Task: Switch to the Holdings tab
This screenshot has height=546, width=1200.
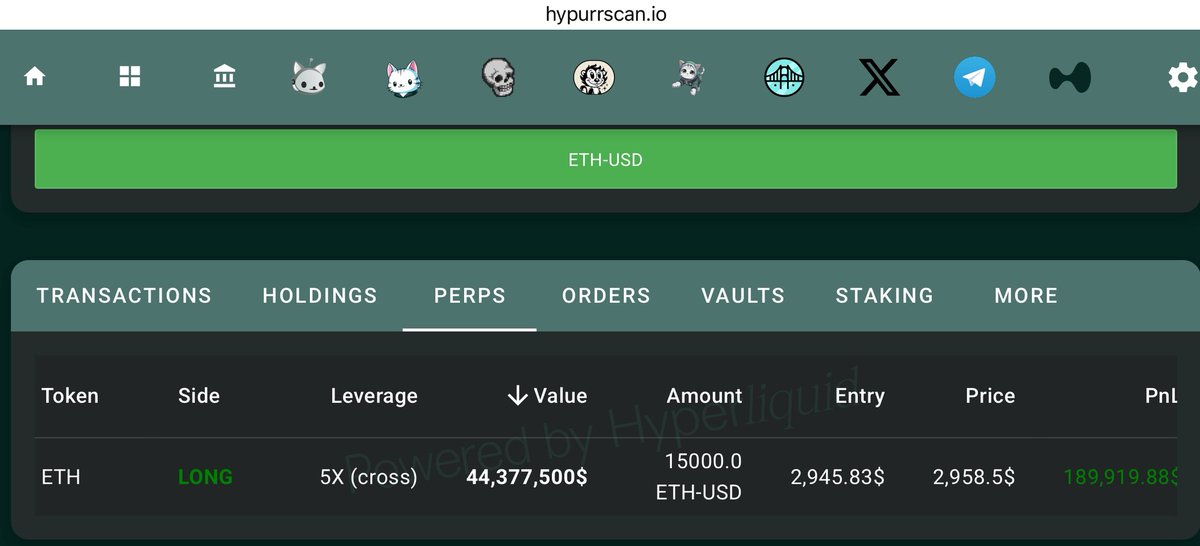Action: pyautogui.click(x=320, y=296)
